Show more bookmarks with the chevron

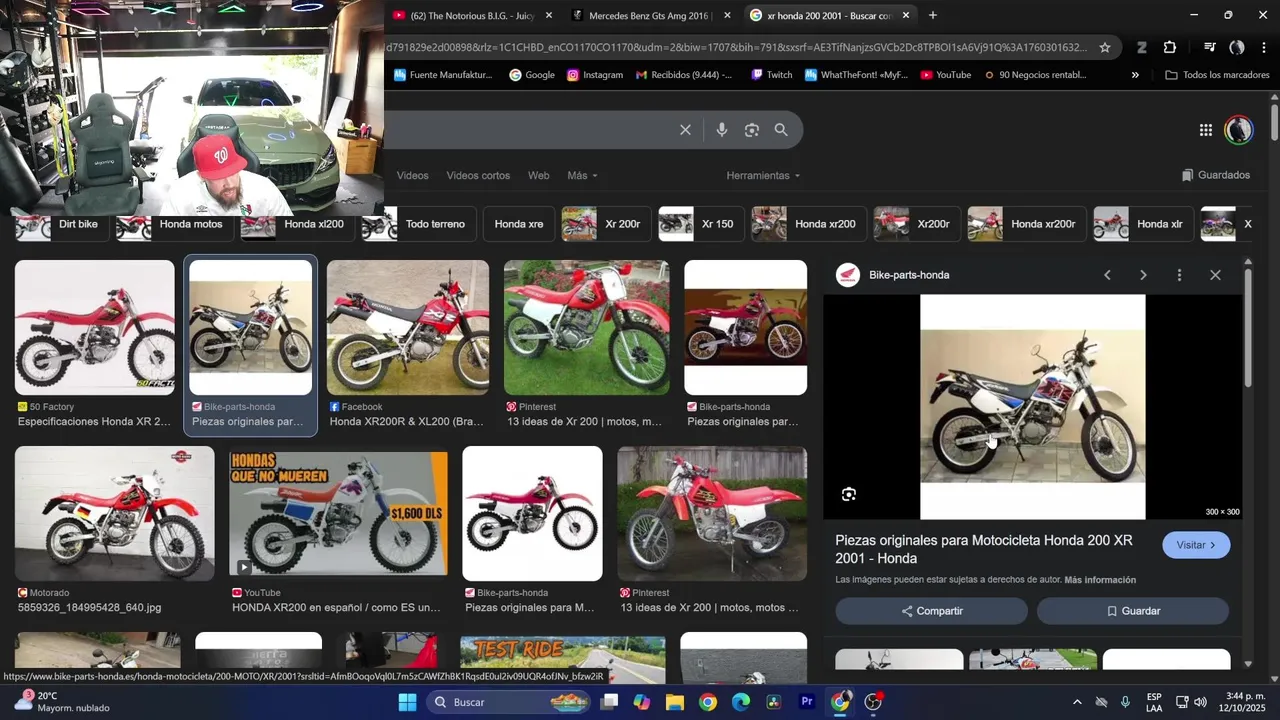pyautogui.click(x=1135, y=75)
